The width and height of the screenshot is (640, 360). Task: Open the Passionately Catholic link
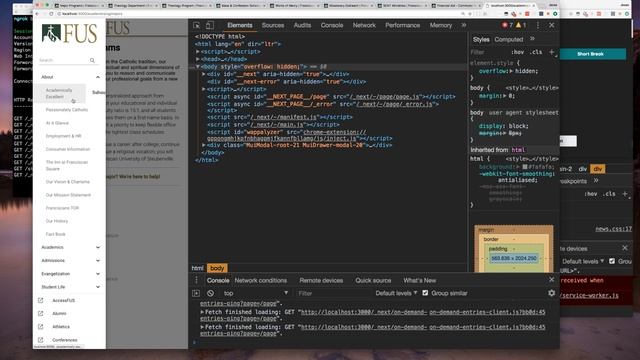[x=67, y=110]
